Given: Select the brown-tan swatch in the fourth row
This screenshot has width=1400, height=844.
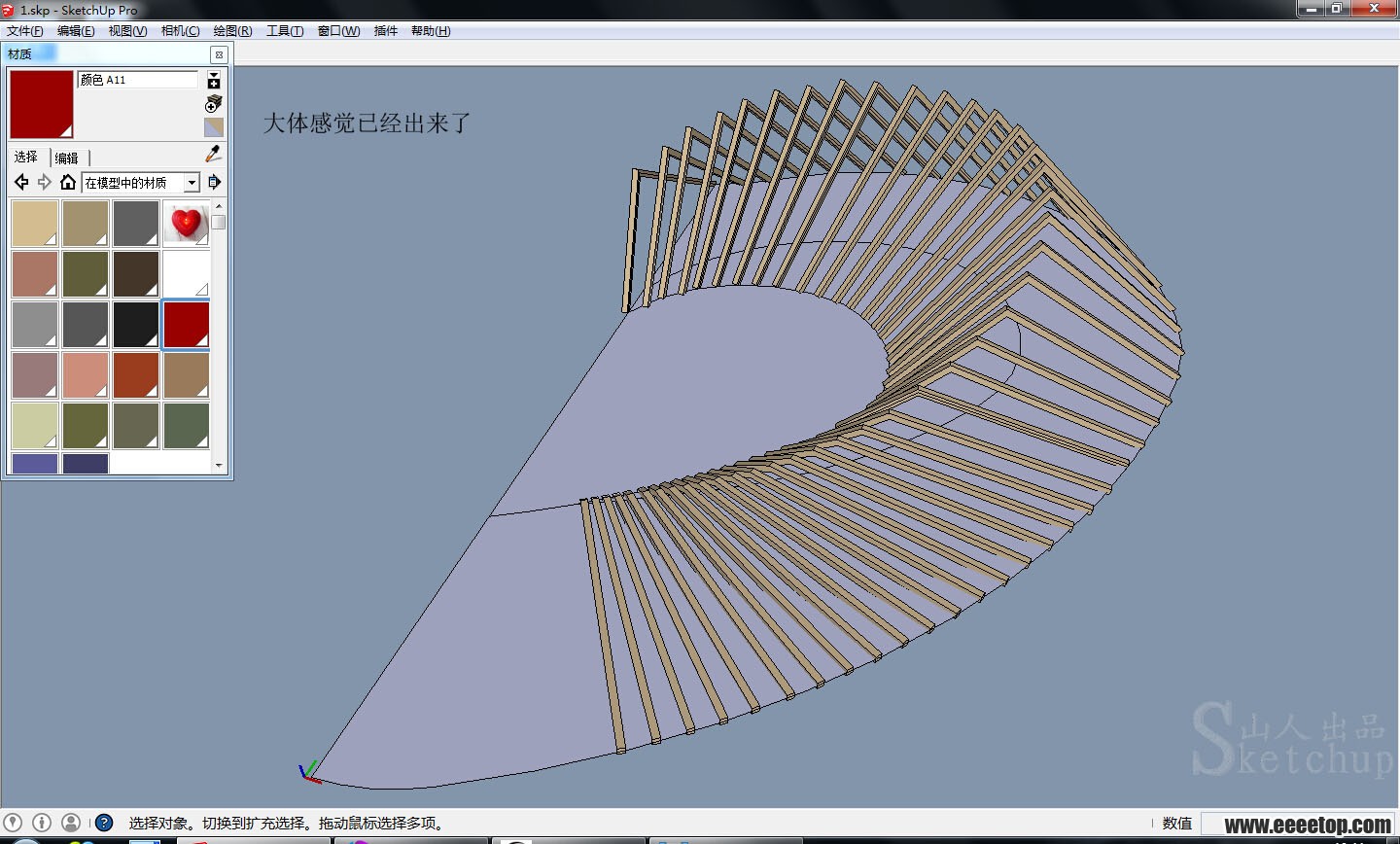Looking at the screenshot, I should pos(187,375).
